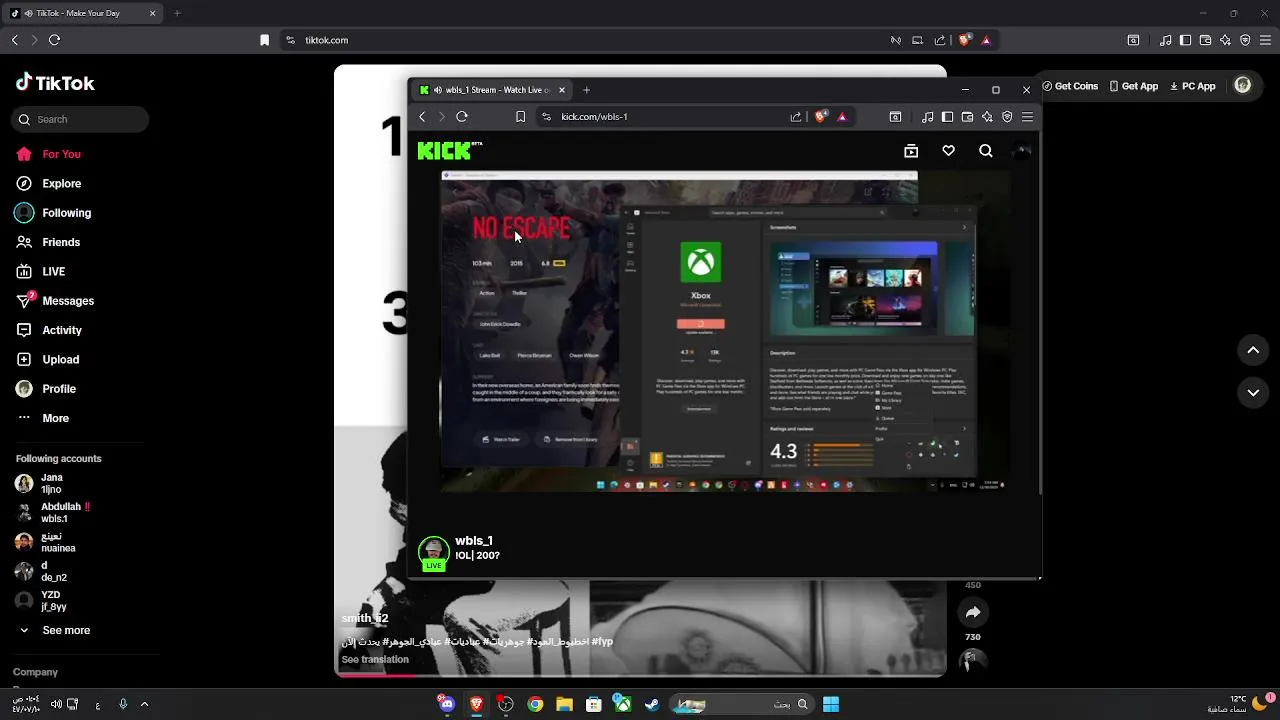Open nuainea following account
This screenshot has width=1280, height=720.
pyautogui.click(x=46, y=542)
